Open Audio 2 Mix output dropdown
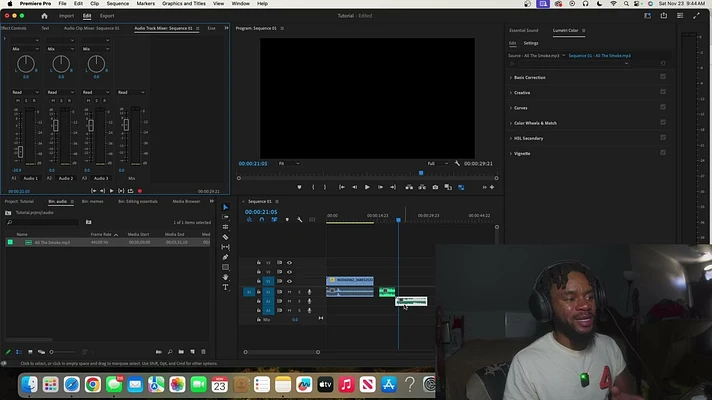The image size is (712, 400). [60, 49]
